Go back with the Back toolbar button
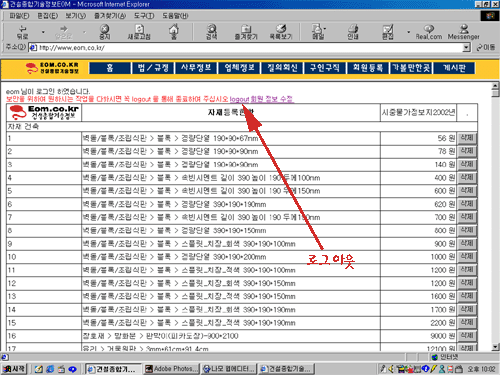Viewport: 500px width, 375px height. coord(22,32)
